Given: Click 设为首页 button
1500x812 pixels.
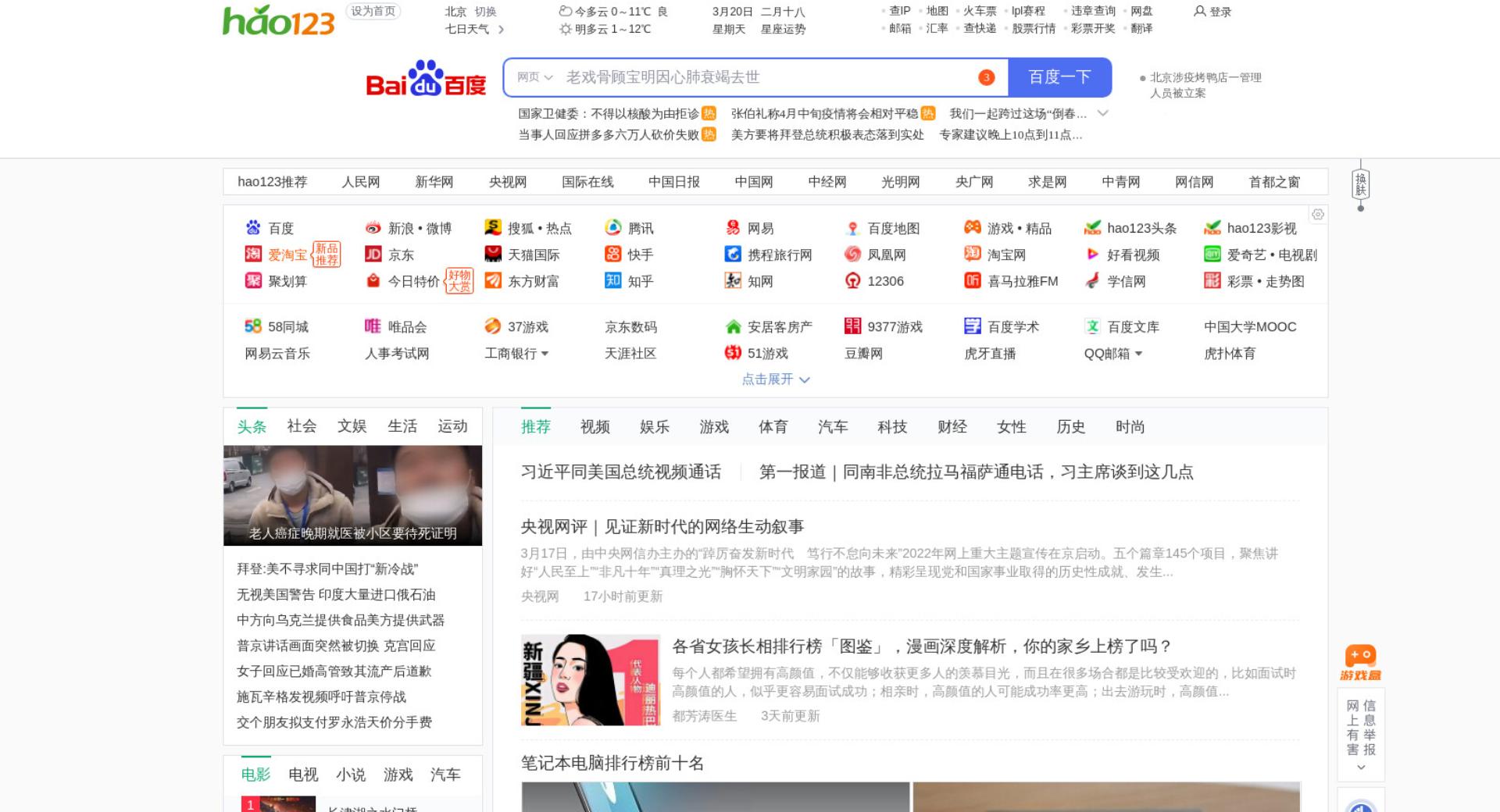Looking at the screenshot, I should tap(373, 12).
